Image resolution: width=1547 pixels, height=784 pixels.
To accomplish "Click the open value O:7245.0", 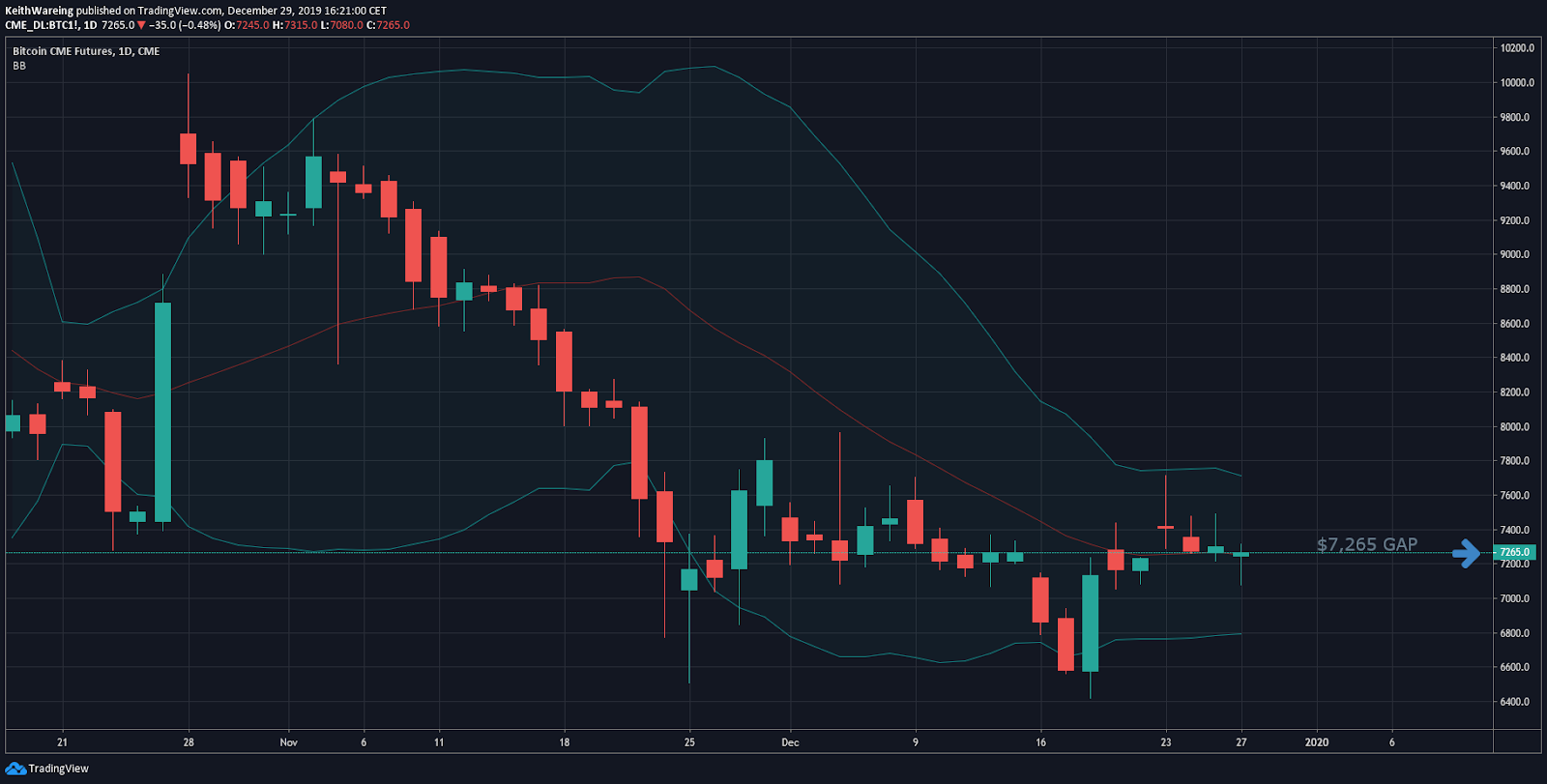I will click(x=247, y=25).
